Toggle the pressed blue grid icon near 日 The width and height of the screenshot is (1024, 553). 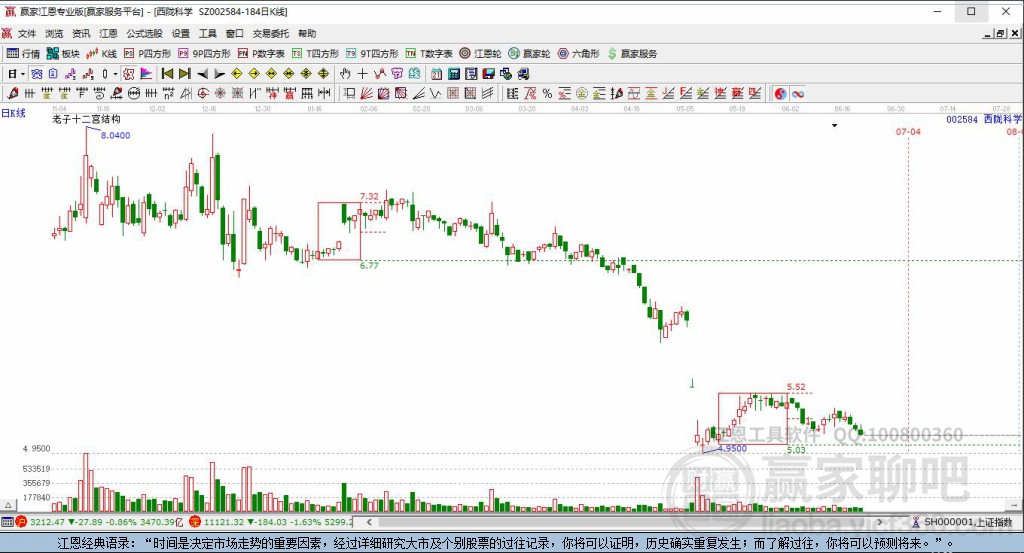[x=36, y=74]
